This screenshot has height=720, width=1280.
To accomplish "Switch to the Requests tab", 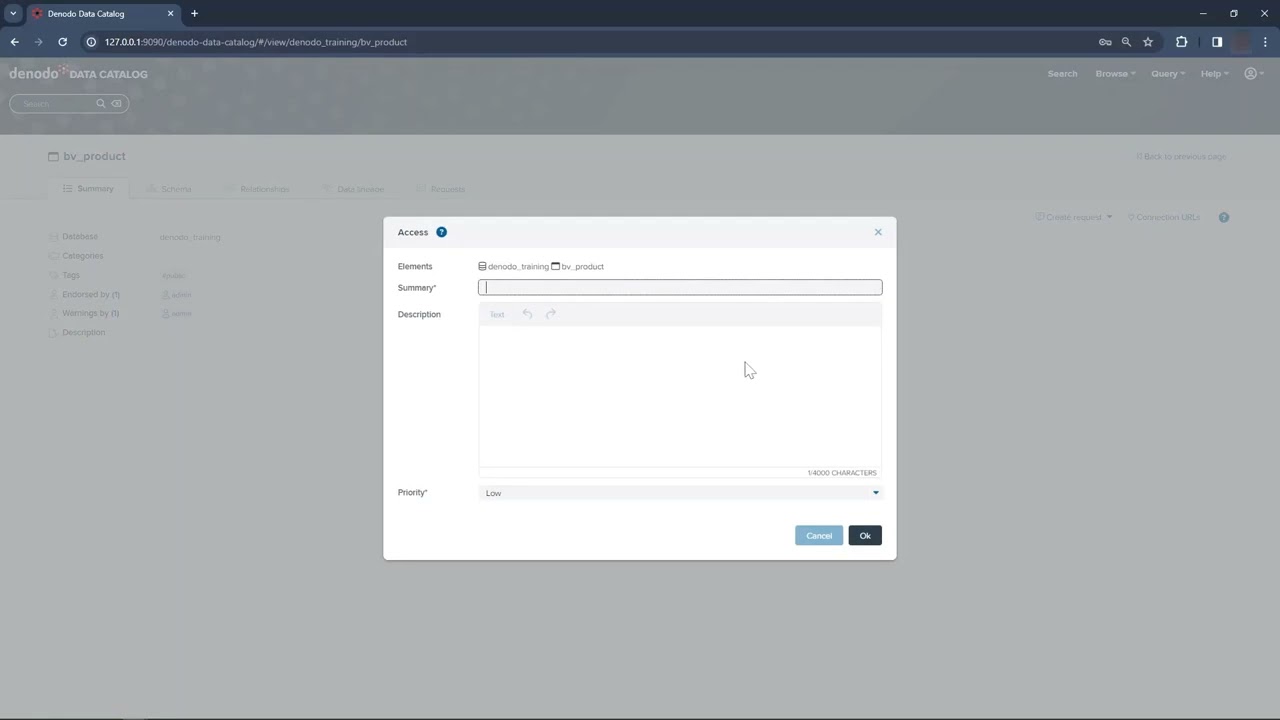I will pyautogui.click(x=440, y=189).
